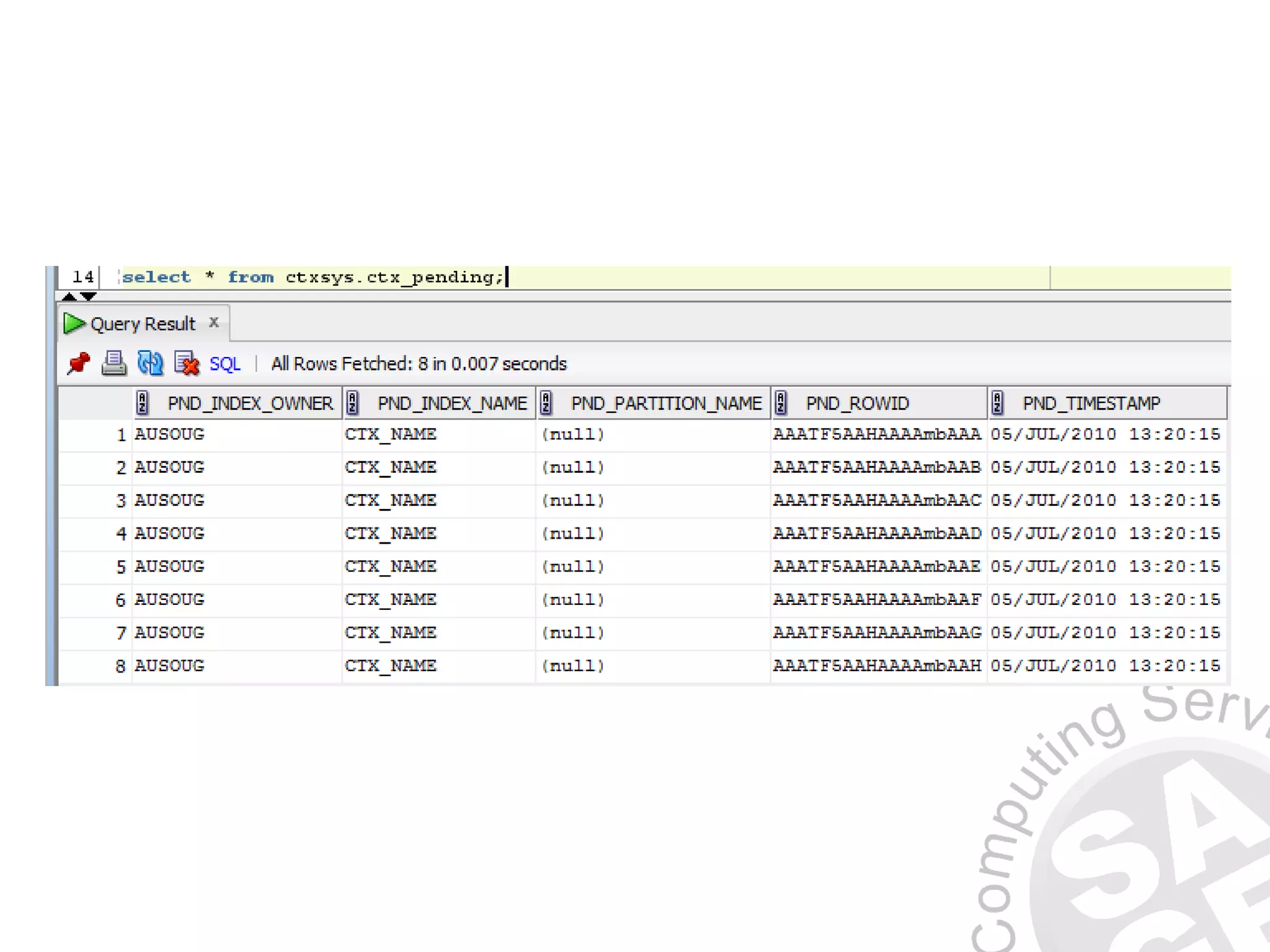The image size is (1270, 952).
Task: Switch to the Query Result tab
Action: [x=143, y=324]
